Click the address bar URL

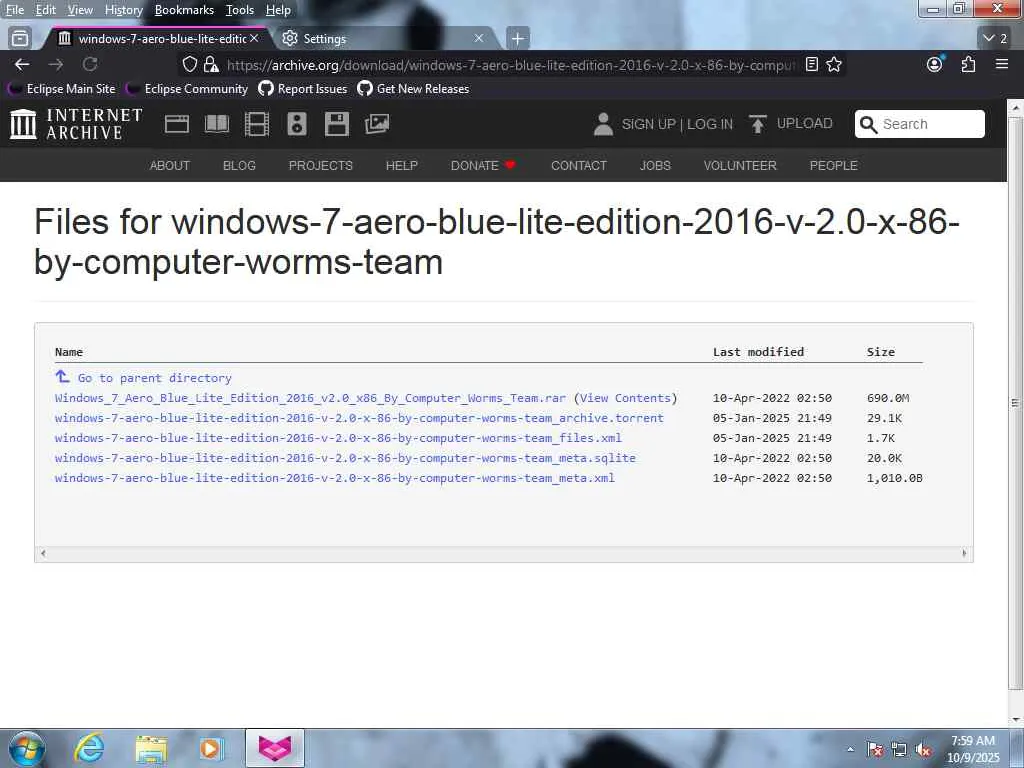[x=511, y=65]
